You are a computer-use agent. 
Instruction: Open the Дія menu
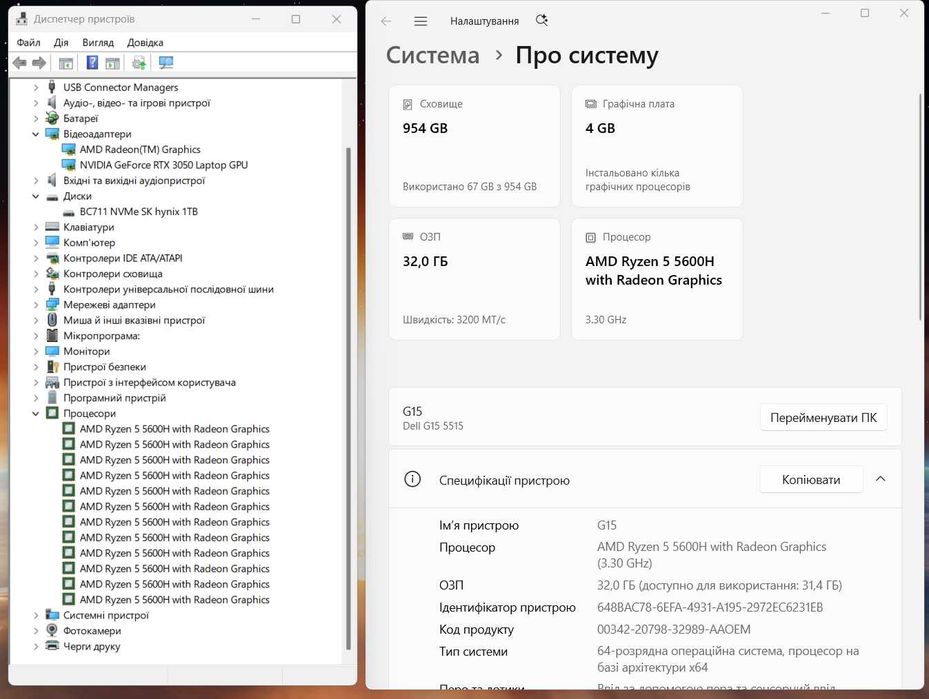(x=61, y=43)
